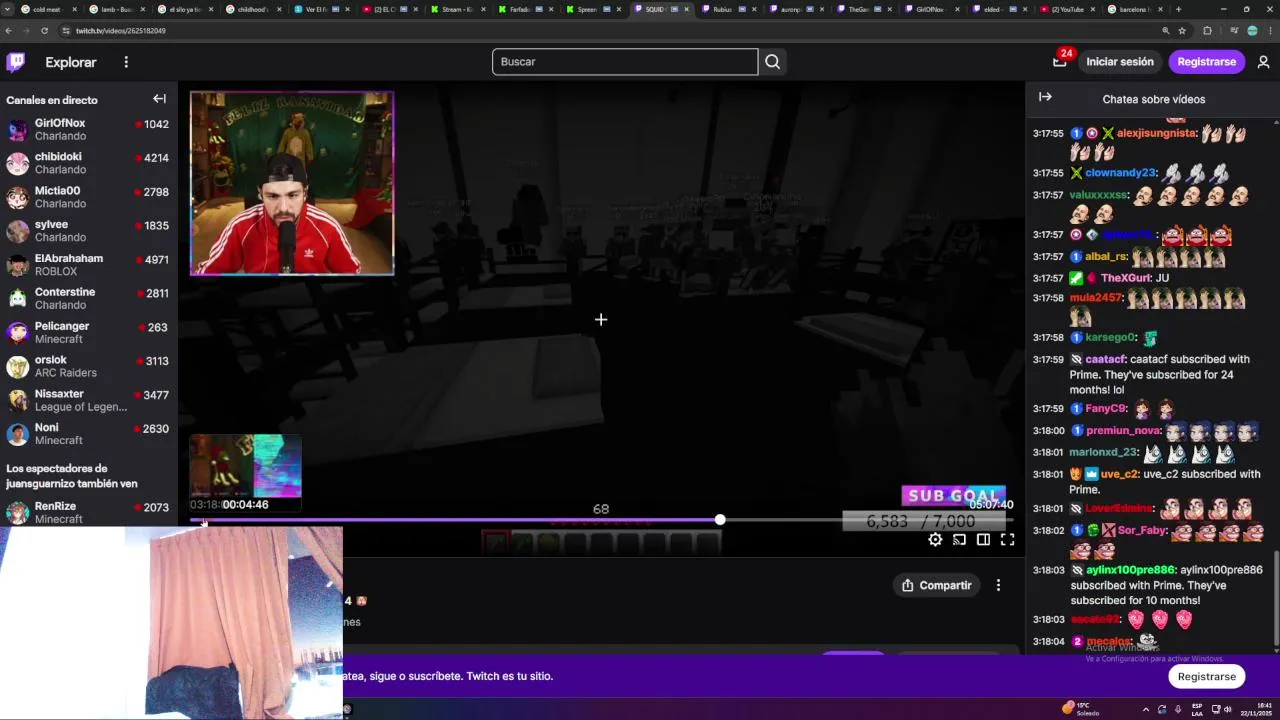Toggle fullscreen in video player
1280x720 pixels.
tap(1007, 540)
